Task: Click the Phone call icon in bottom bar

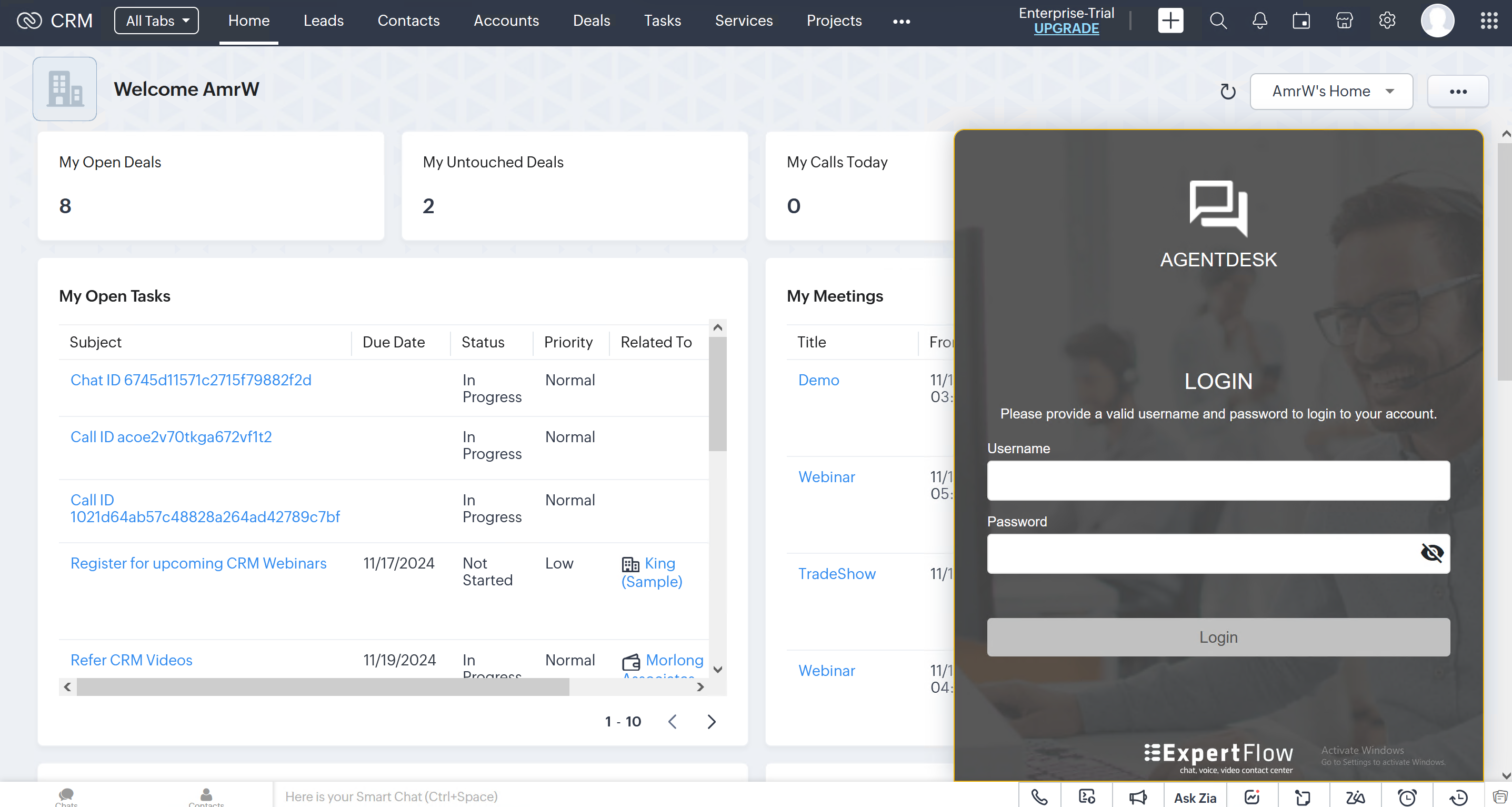Action: (x=1038, y=796)
